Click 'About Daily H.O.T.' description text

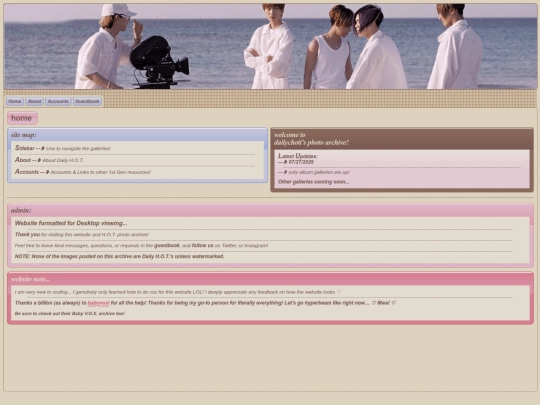[x=63, y=160]
